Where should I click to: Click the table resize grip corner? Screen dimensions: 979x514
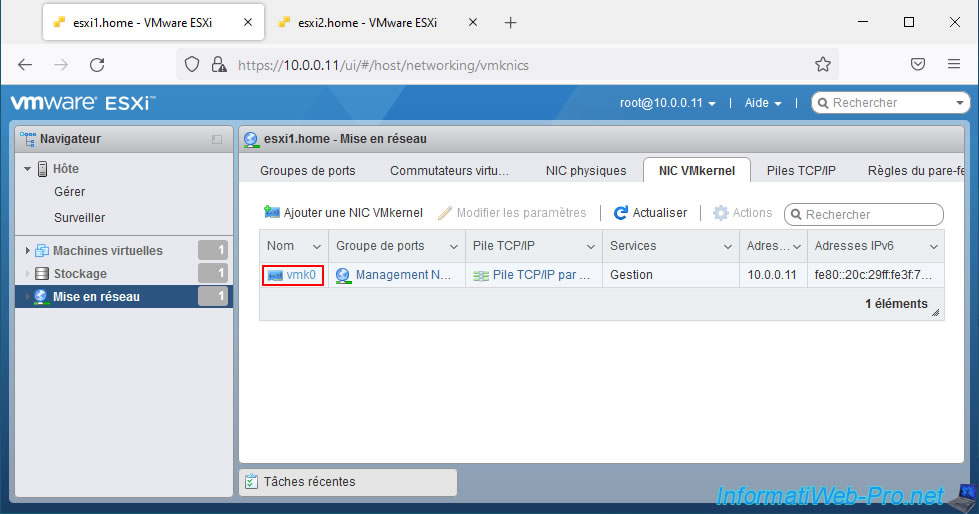point(935,312)
